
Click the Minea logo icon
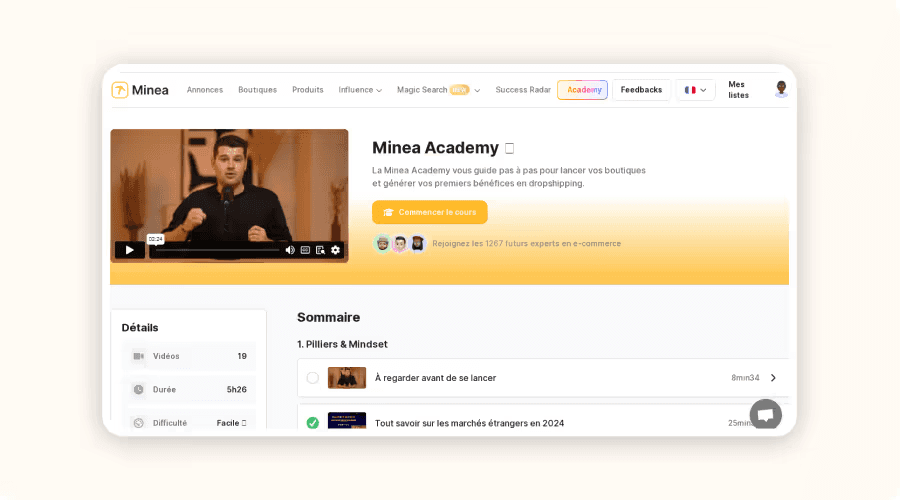point(119,90)
